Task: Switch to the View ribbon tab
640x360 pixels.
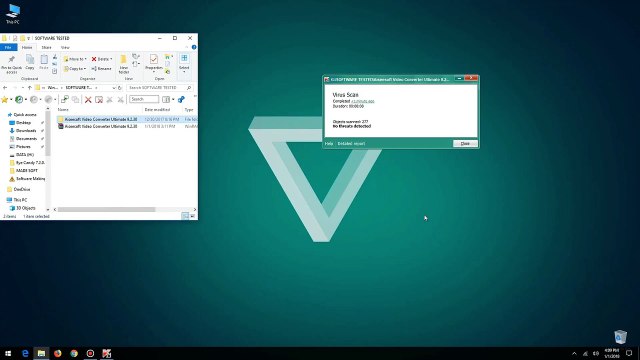Action: point(65,47)
